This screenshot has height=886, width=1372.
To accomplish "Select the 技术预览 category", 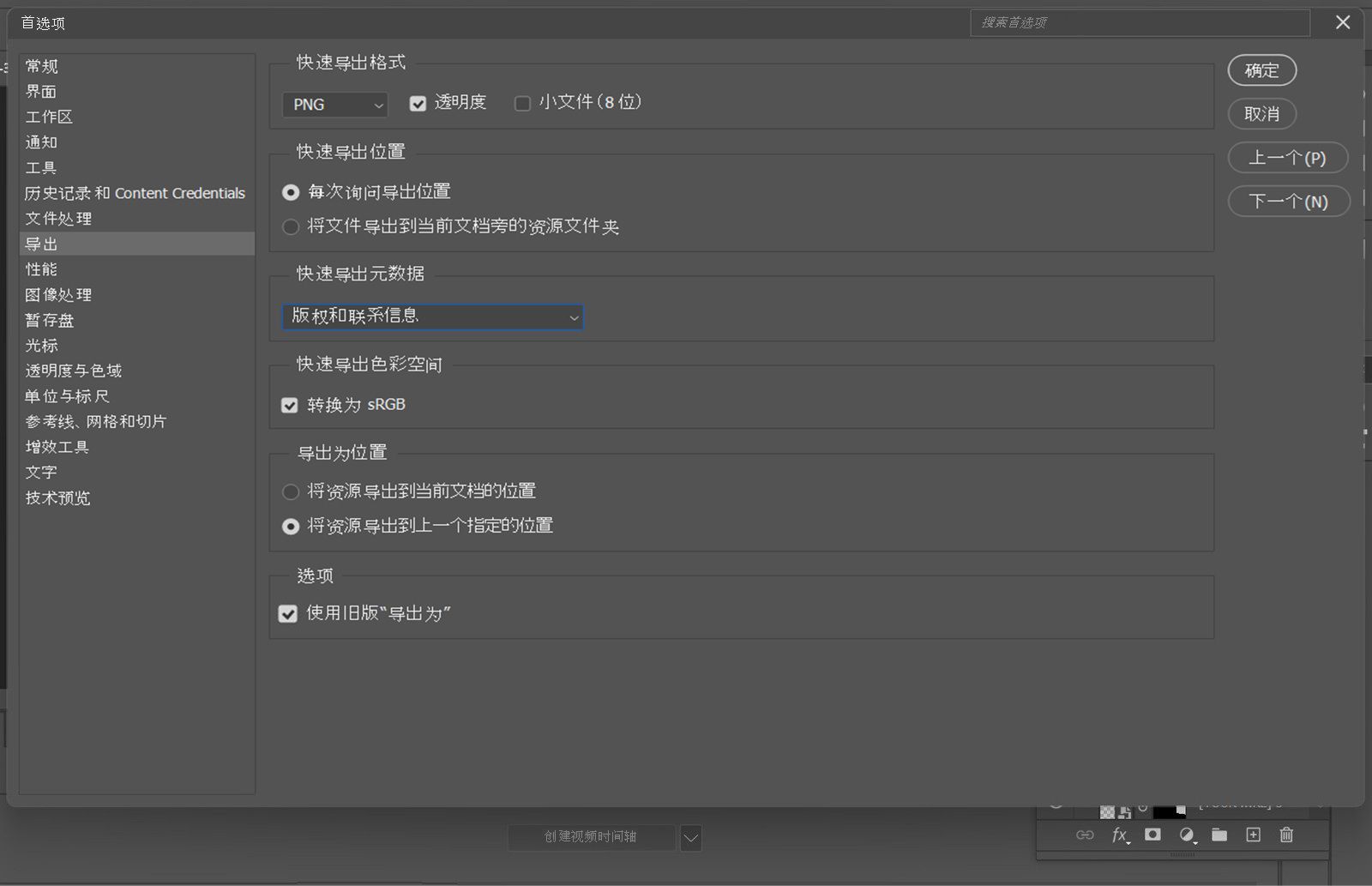I will point(137,497).
